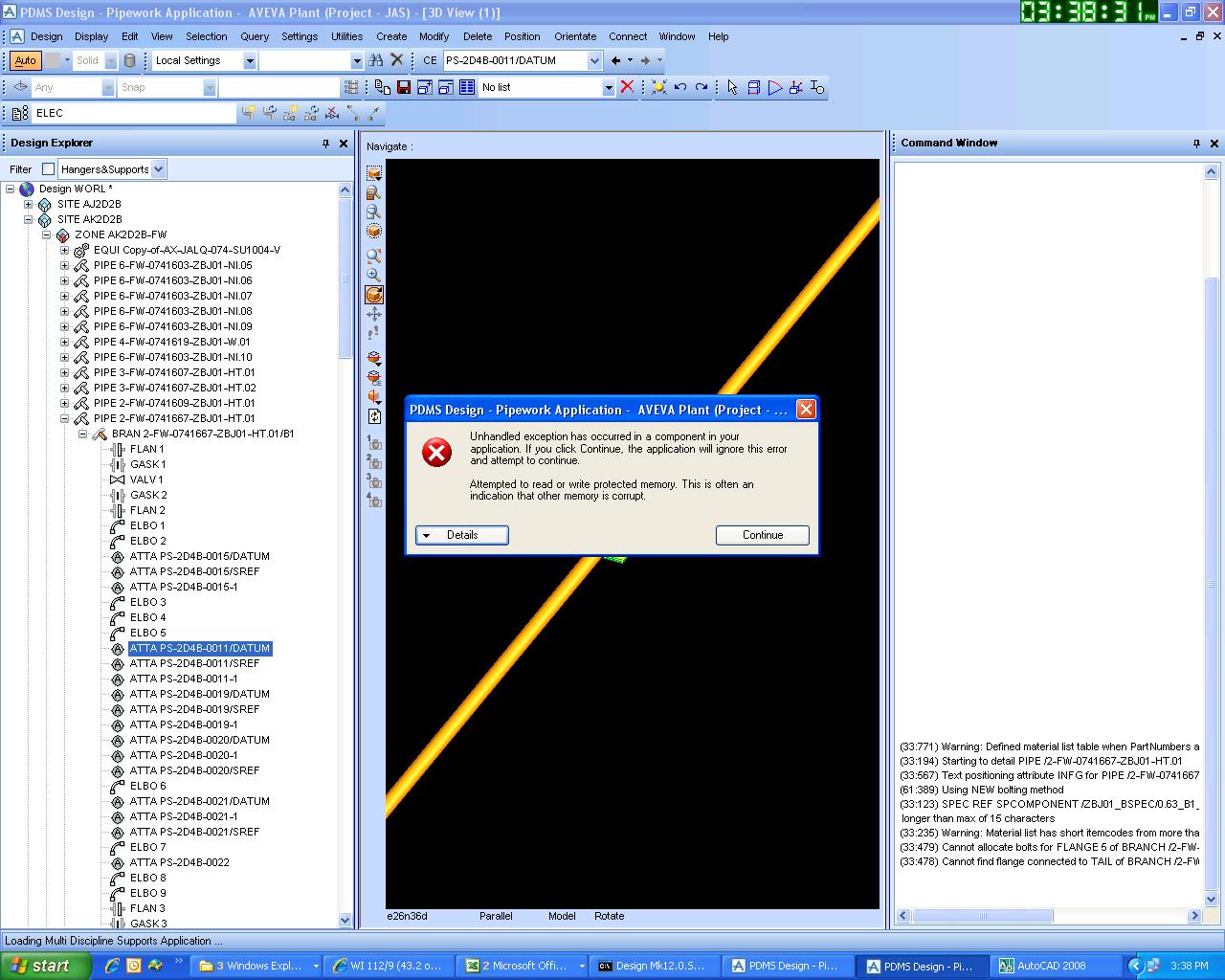
Task: Click the discipline icon left of ELEC
Action: coord(19,113)
